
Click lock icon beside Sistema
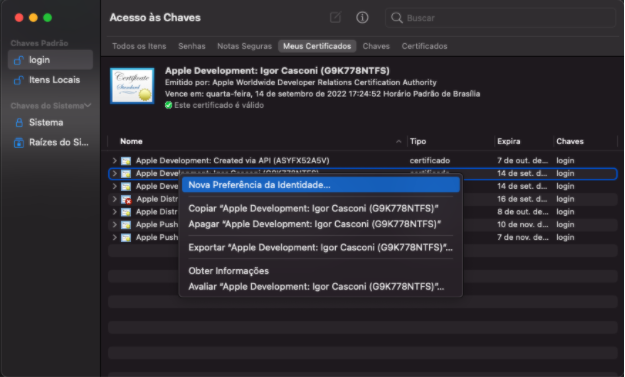19,122
